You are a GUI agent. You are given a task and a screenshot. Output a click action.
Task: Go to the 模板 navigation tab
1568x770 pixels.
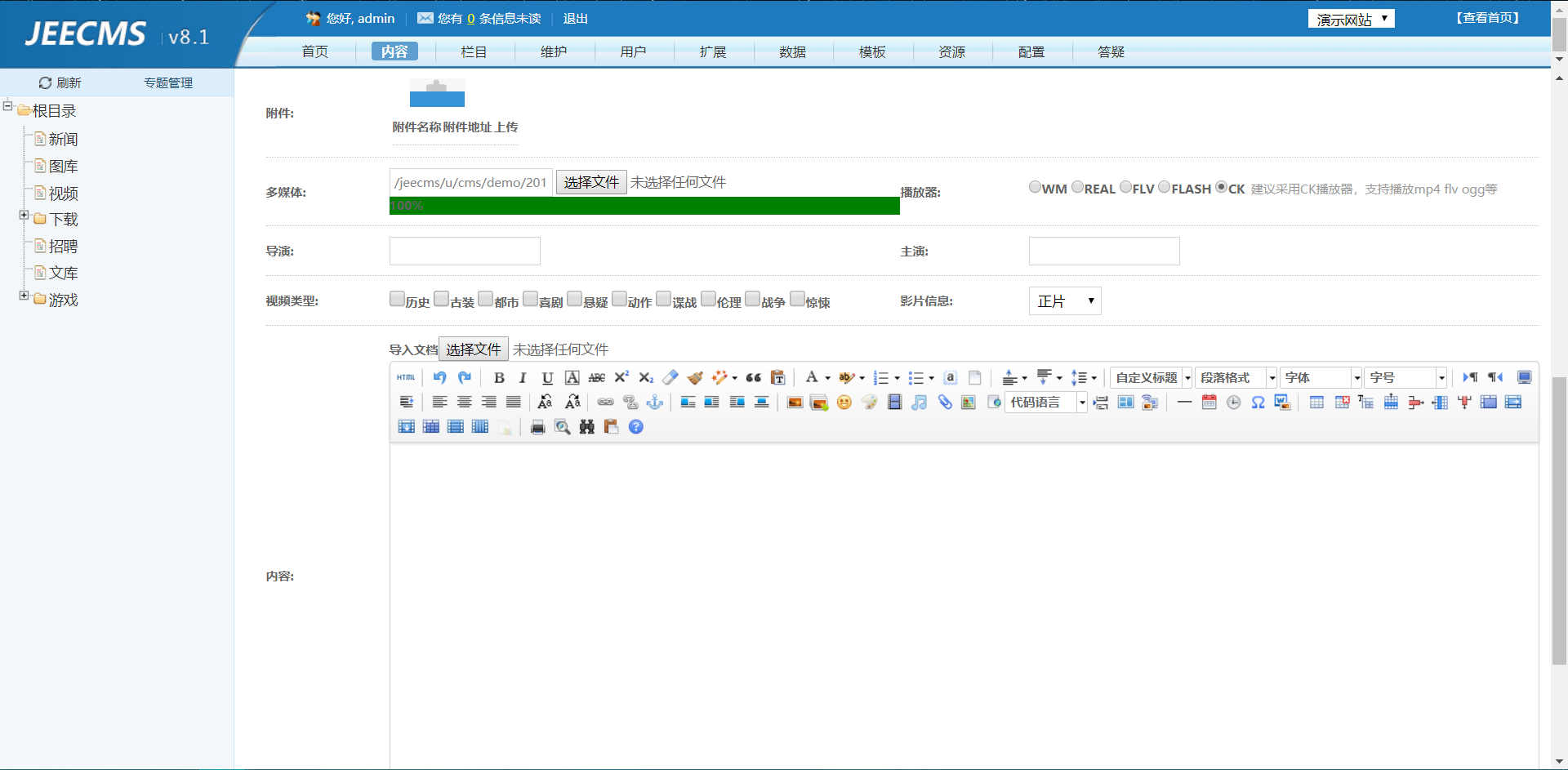(871, 51)
